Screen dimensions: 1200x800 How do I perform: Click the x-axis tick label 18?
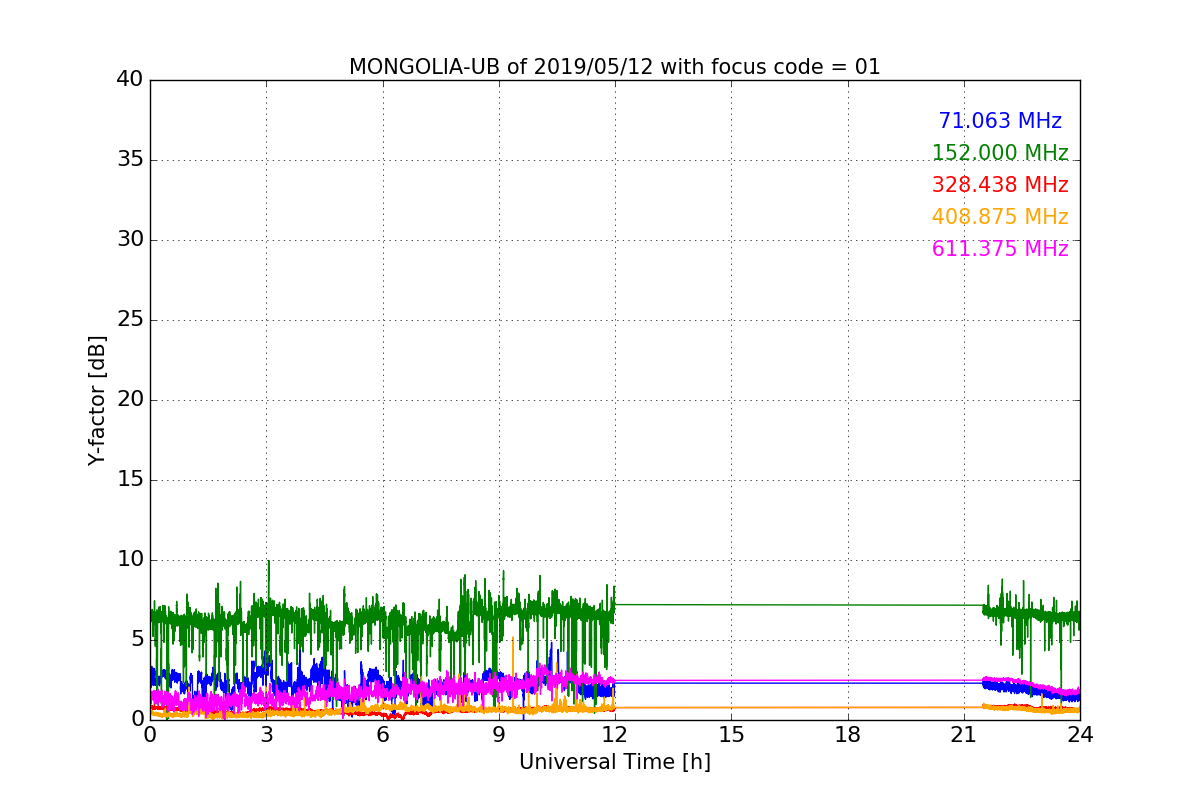click(x=847, y=734)
